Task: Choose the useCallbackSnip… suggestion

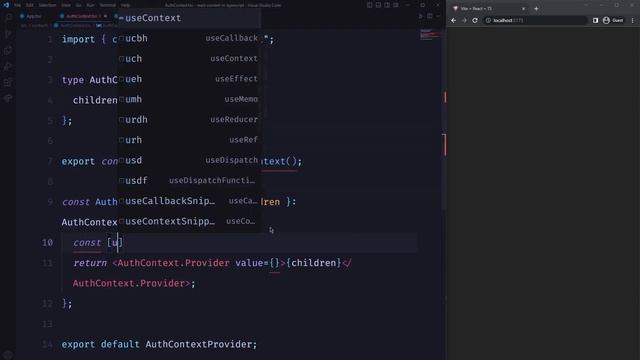Action: click(189, 201)
